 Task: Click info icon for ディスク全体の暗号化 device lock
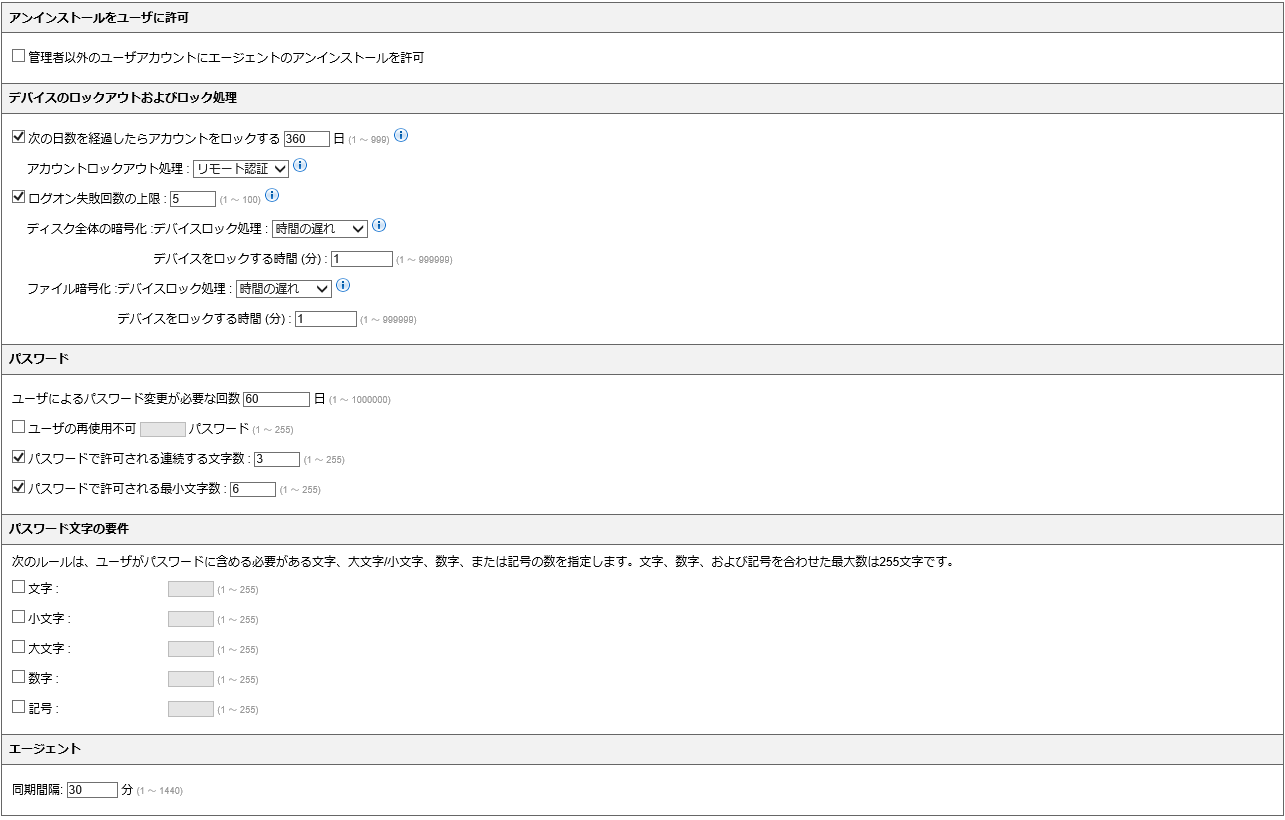379,226
